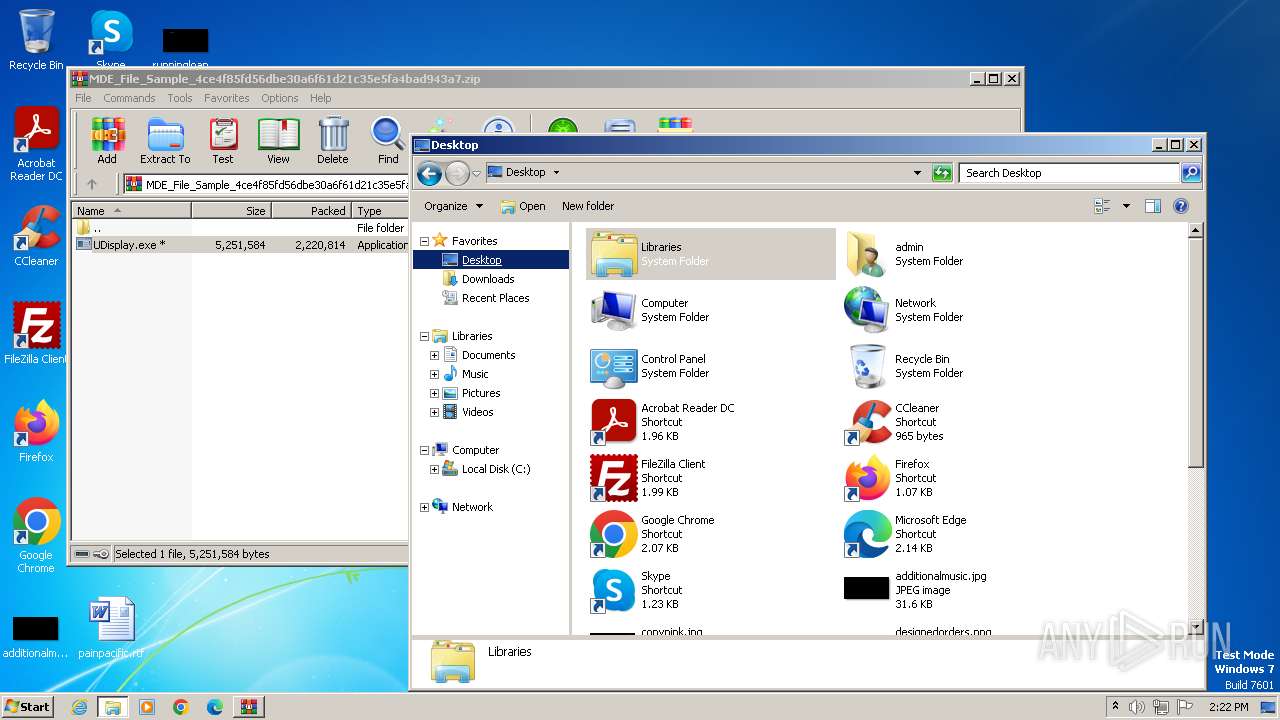Select Downloads in the navigation pane
The width and height of the screenshot is (1280, 720).
click(488, 279)
